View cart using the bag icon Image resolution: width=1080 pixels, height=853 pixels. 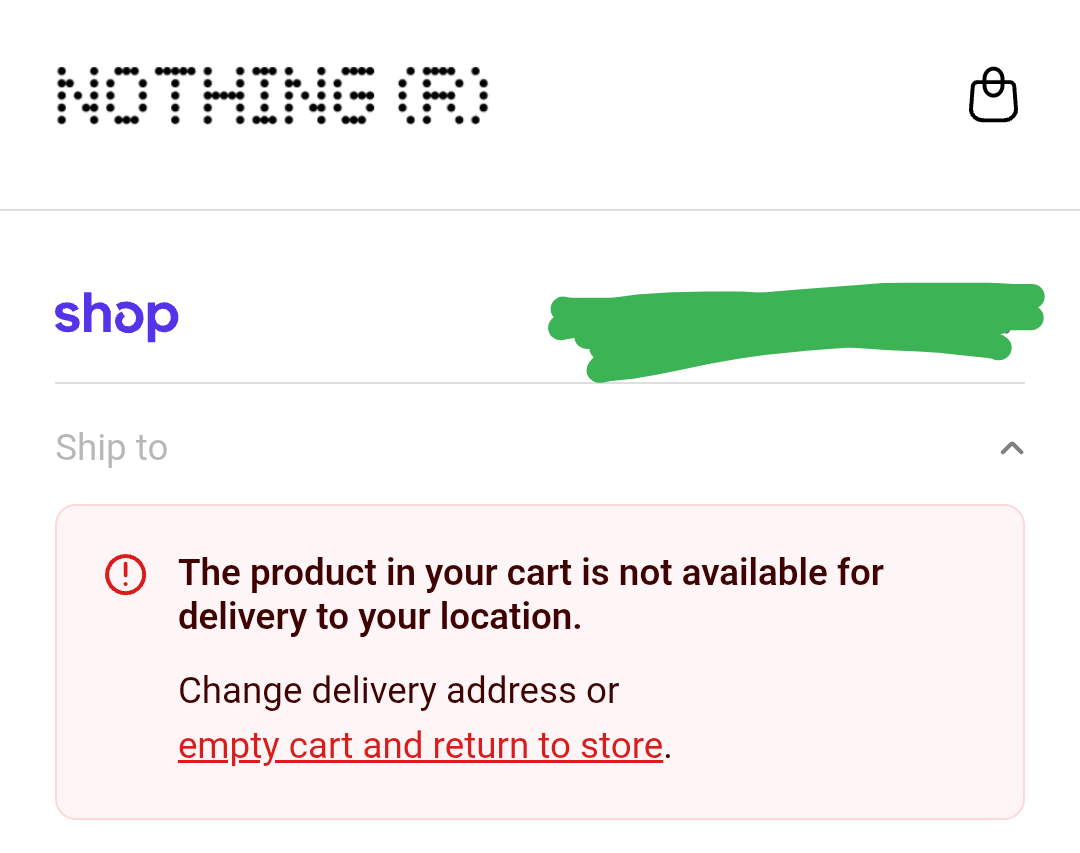(993, 95)
